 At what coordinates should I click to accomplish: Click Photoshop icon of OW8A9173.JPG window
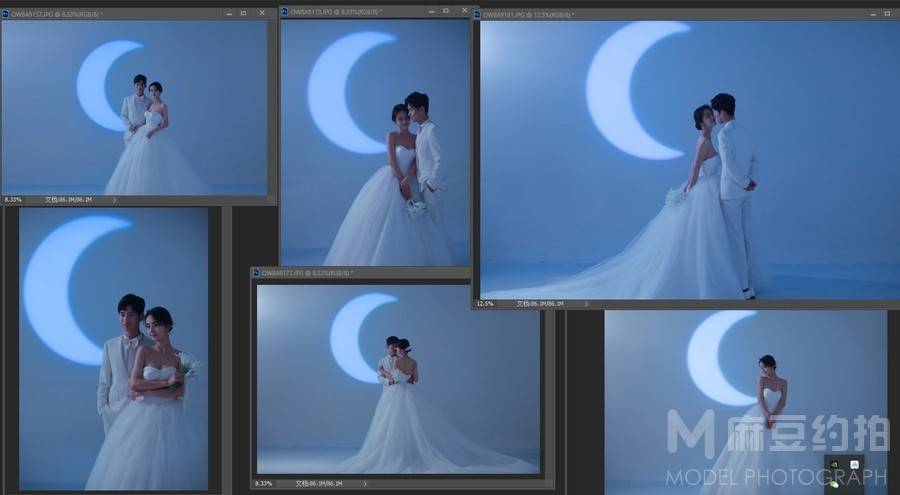pos(285,11)
